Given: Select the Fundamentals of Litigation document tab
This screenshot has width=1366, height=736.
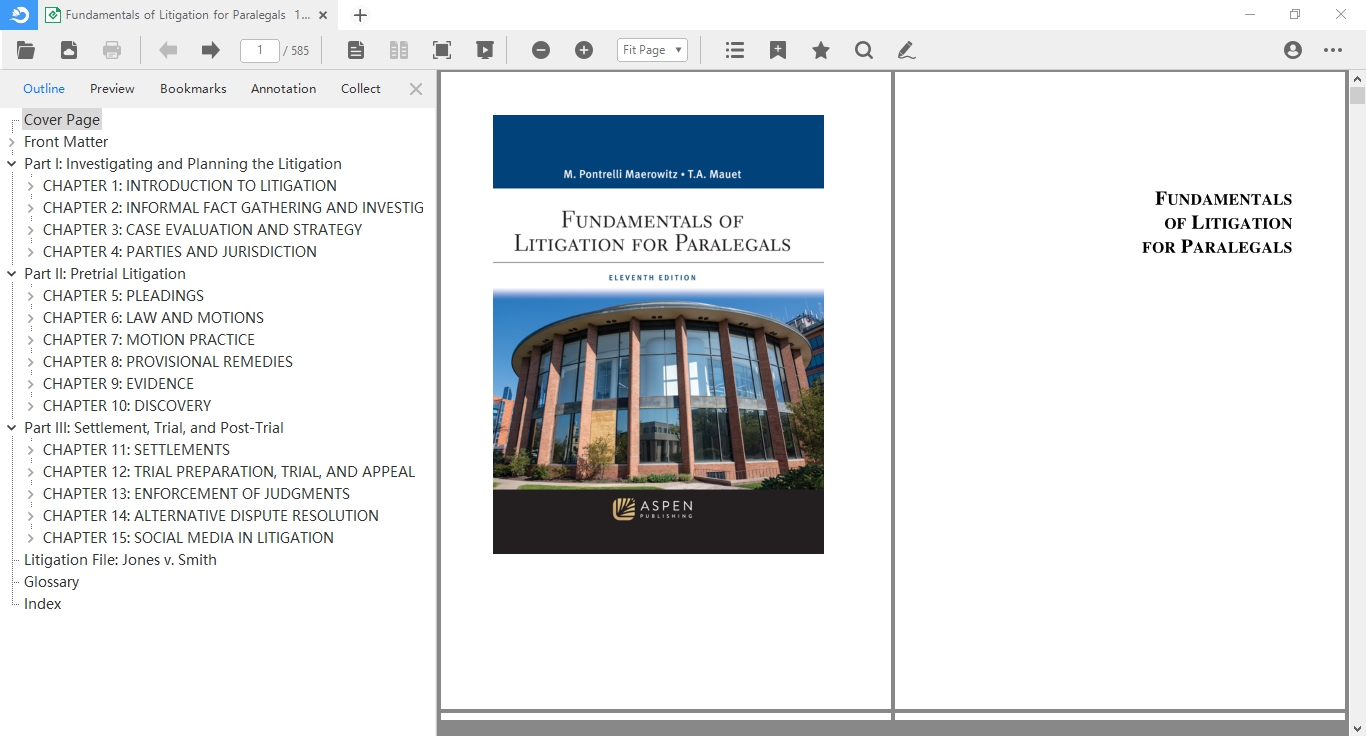Looking at the screenshot, I should (x=188, y=15).
